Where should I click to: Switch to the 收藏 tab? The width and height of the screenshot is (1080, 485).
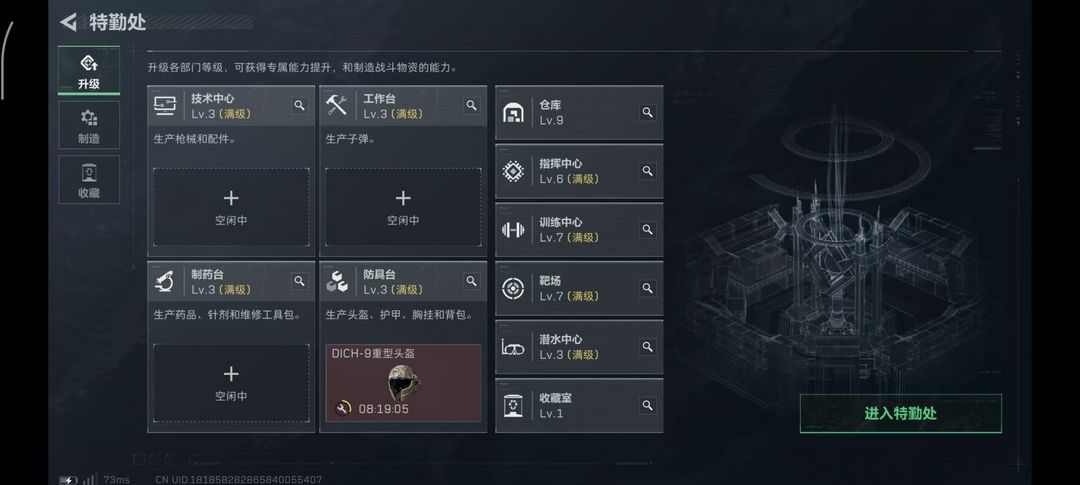point(89,180)
